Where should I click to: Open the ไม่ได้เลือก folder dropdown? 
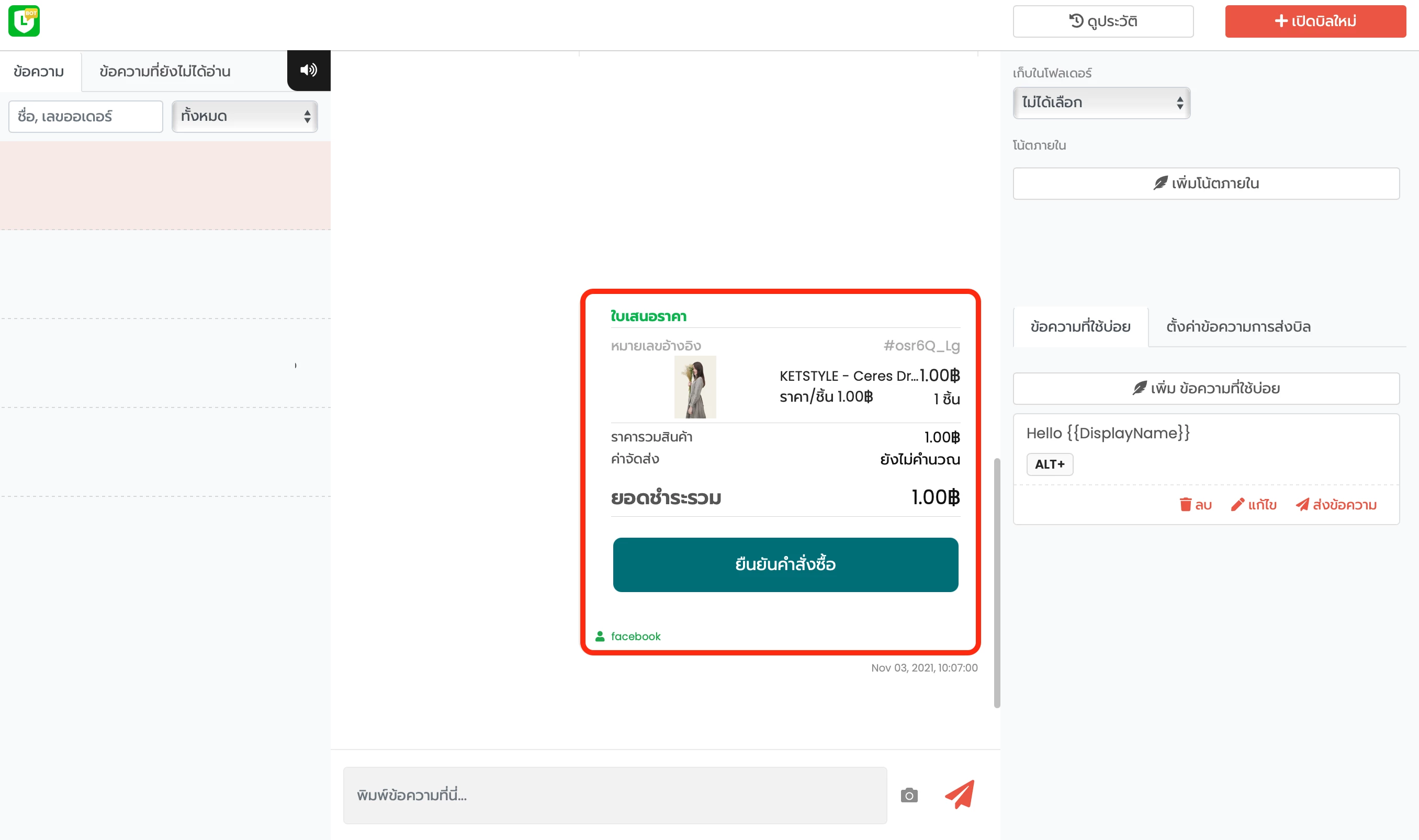[1101, 103]
